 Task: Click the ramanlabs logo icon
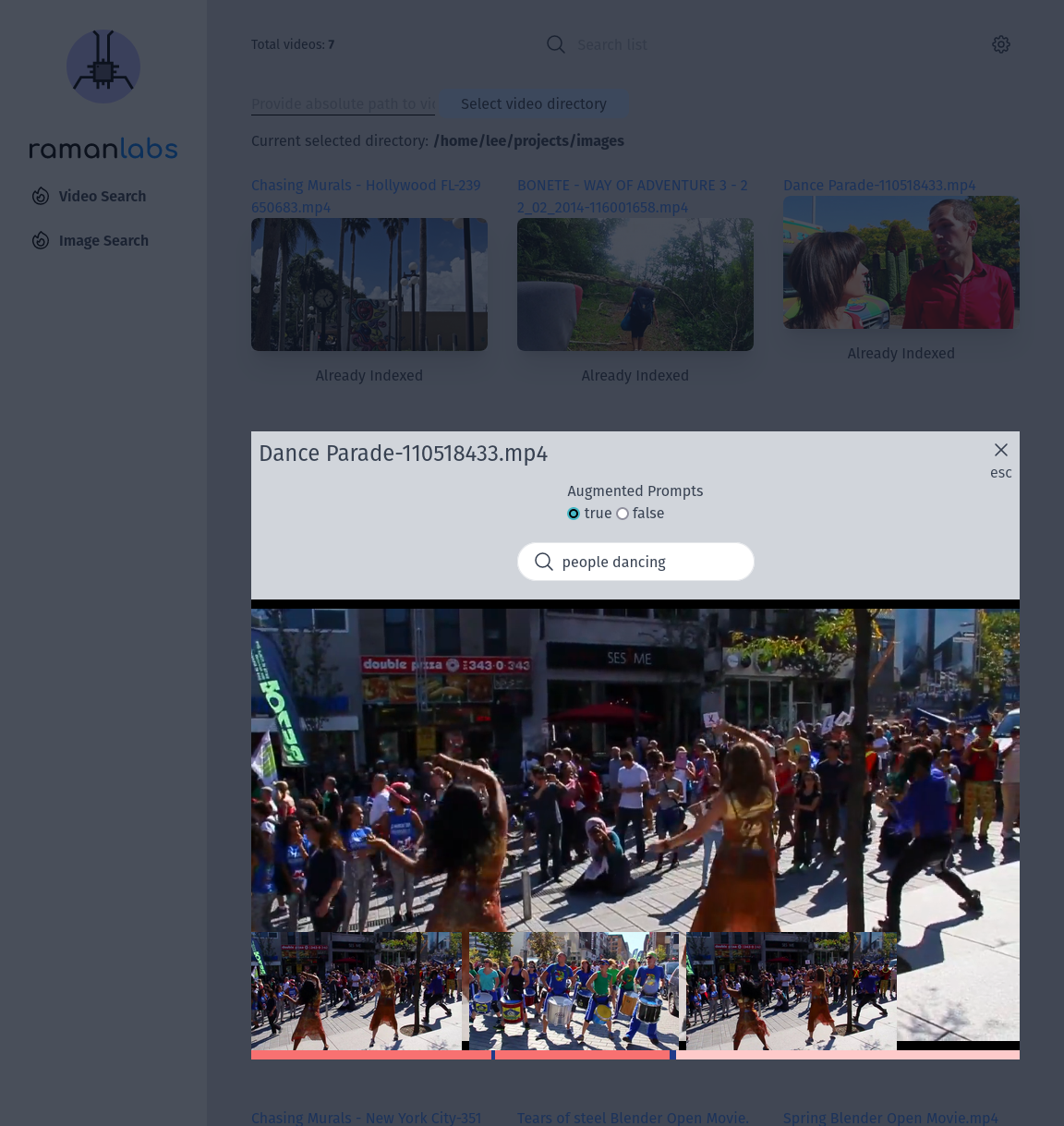pos(103,67)
